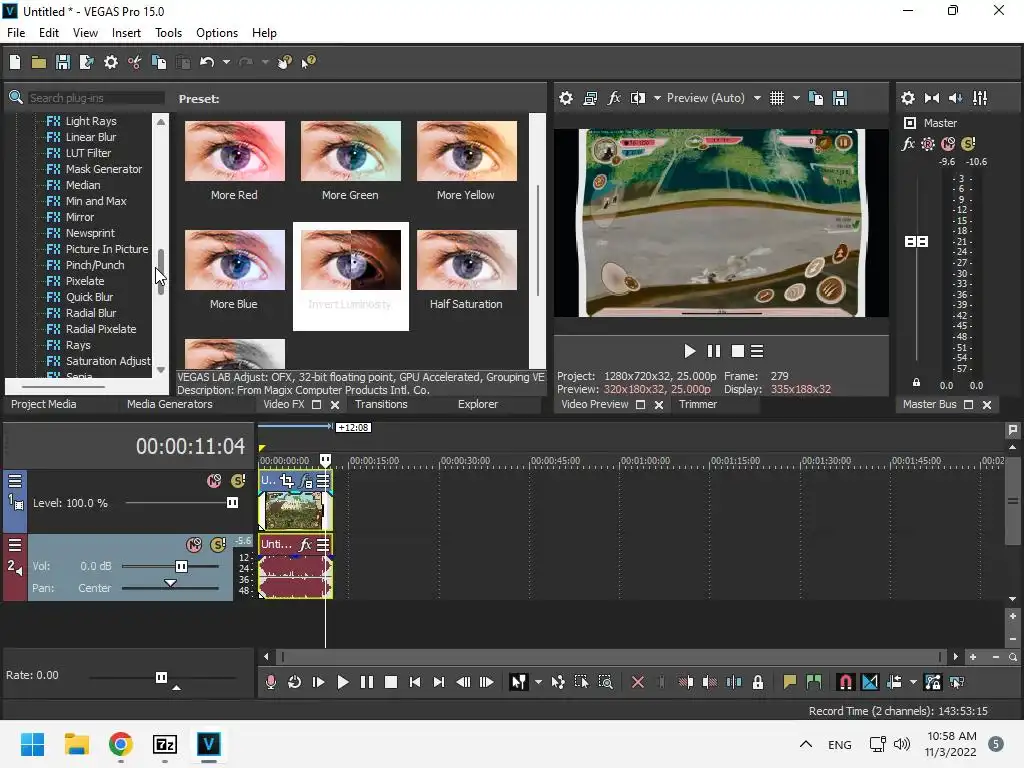Open Master Bus audio properties gear
Image resolution: width=1024 pixels, height=768 pixels.
pos(908,98)
